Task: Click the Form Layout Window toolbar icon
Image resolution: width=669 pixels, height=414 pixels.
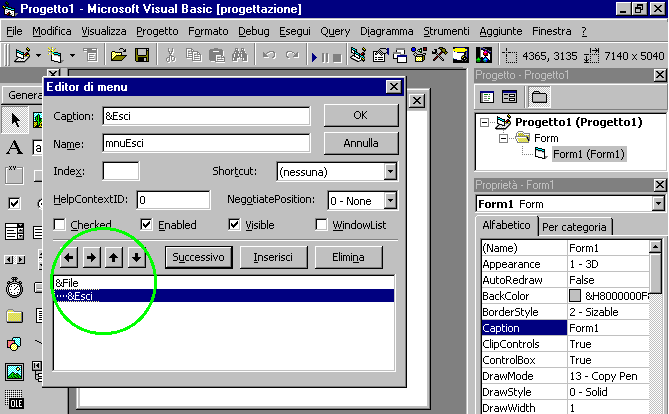Action: coord(400,55)
